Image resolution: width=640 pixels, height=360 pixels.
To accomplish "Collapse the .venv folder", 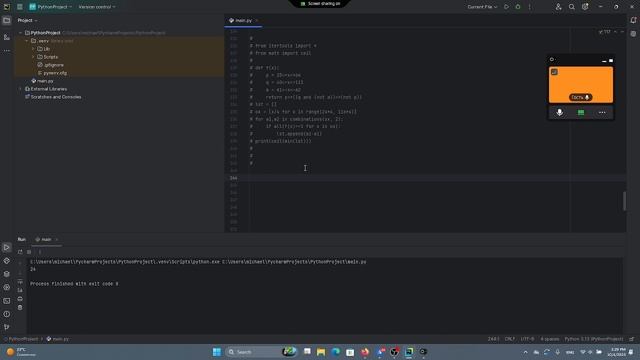I will pos(27,41).
